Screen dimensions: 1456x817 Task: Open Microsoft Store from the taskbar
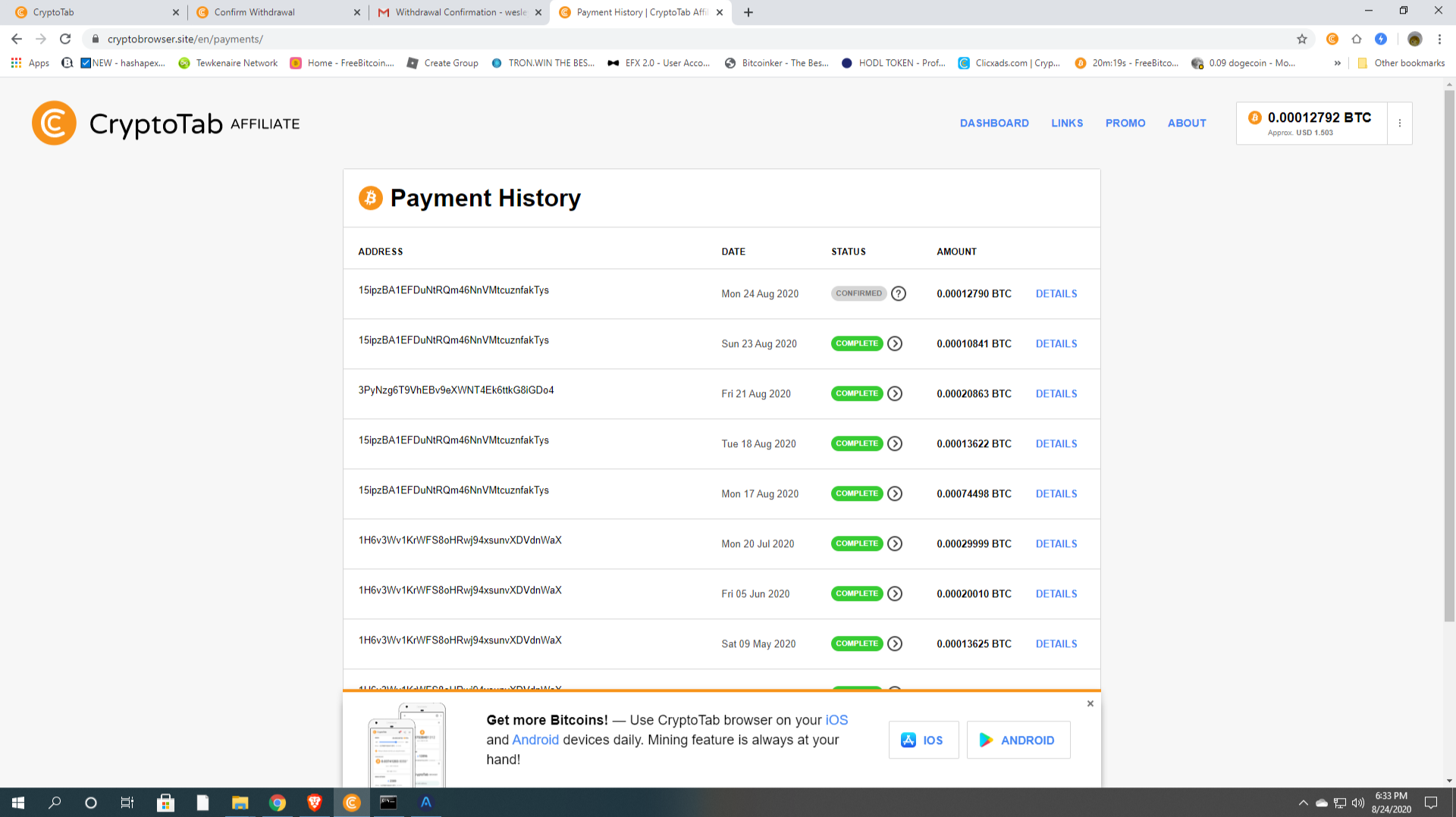click(x=165, y=803)
